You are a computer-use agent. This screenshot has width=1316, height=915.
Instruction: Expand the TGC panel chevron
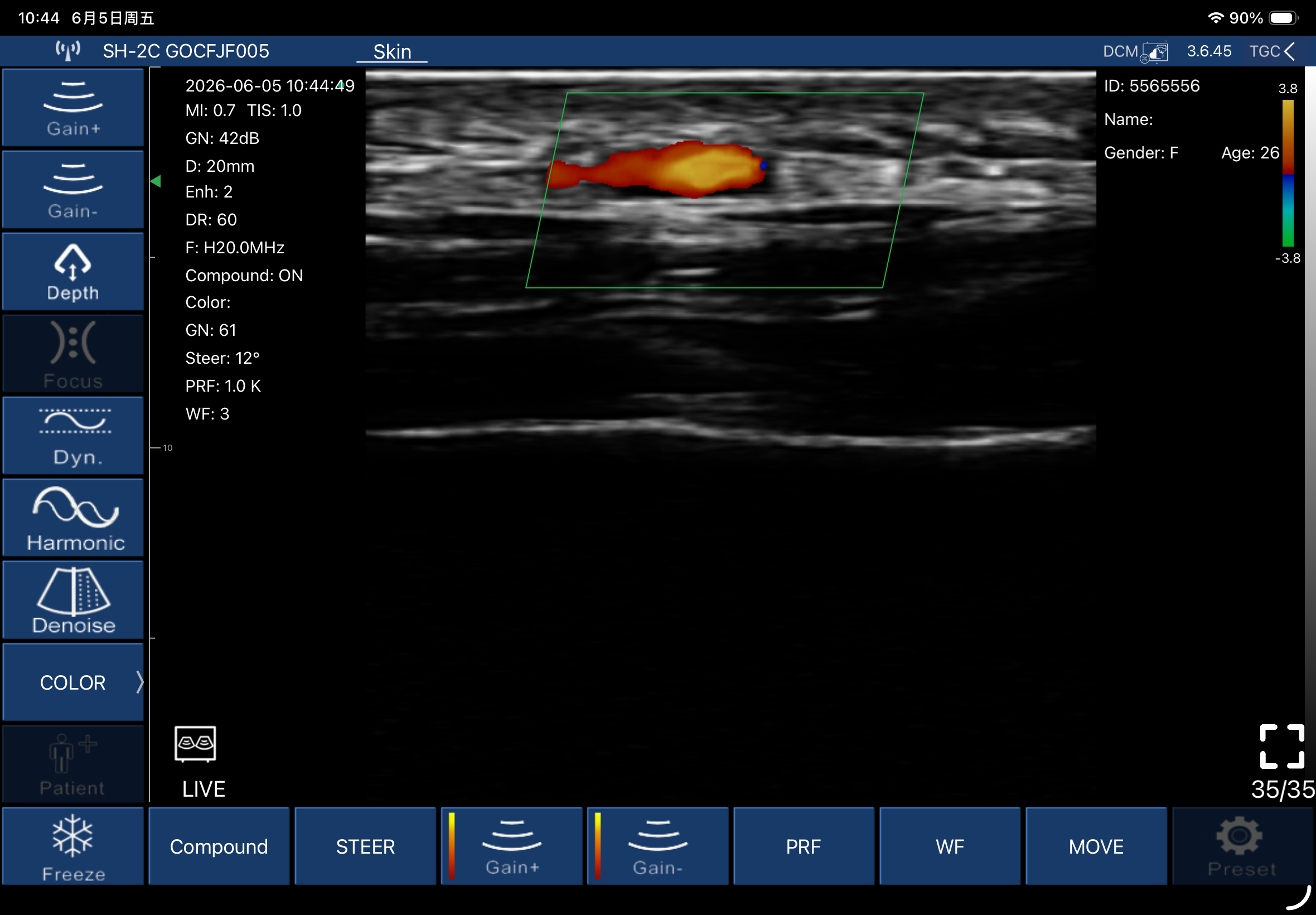pyautogui.click(x=1290, y=51)
